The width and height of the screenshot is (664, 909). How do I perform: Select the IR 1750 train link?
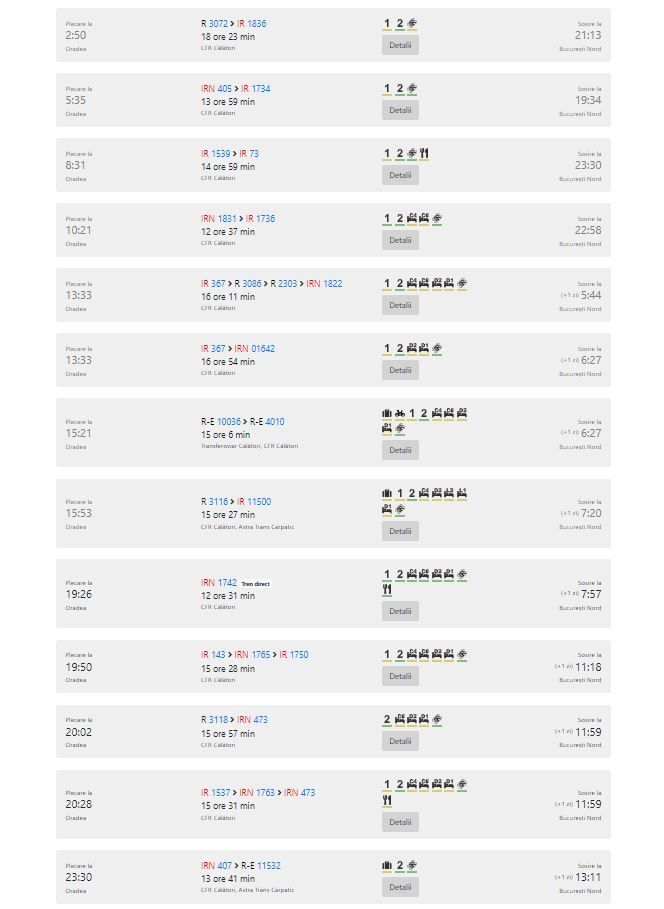tap(294, 655)
